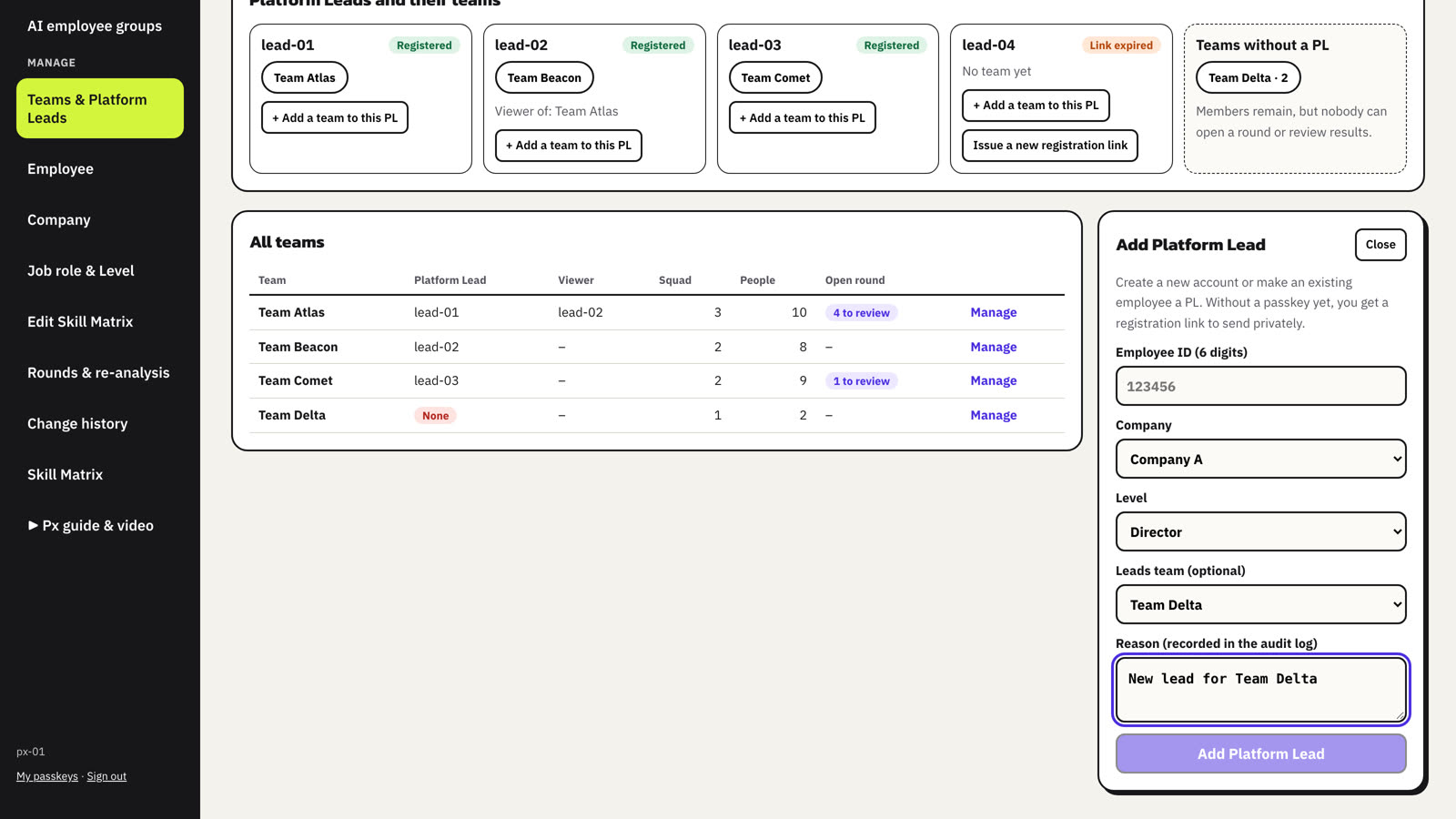The height and width of the screenshot is (819, 1456).
Task: Issue a new registration link for lead-04
Action: 1050,145
